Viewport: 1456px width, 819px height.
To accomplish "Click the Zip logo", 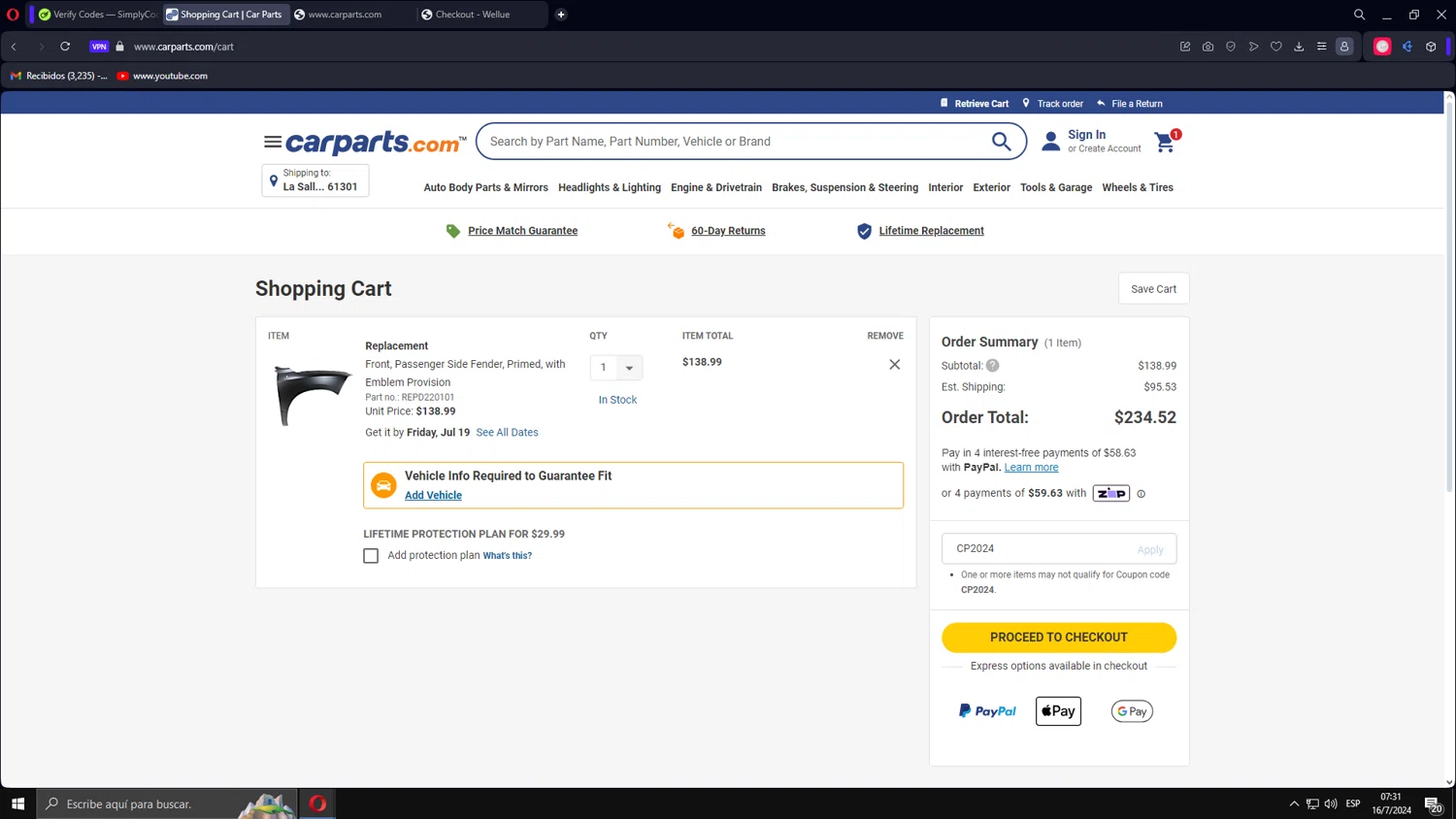I will [1110, 493].
